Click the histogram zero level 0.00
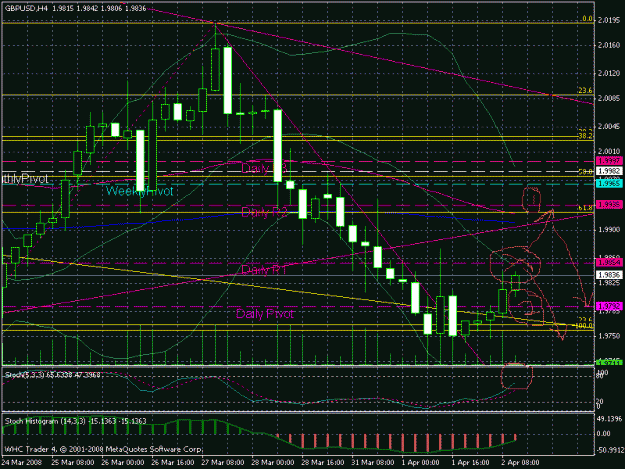Viewport: 625px width, 469px height. coord(603,434)
